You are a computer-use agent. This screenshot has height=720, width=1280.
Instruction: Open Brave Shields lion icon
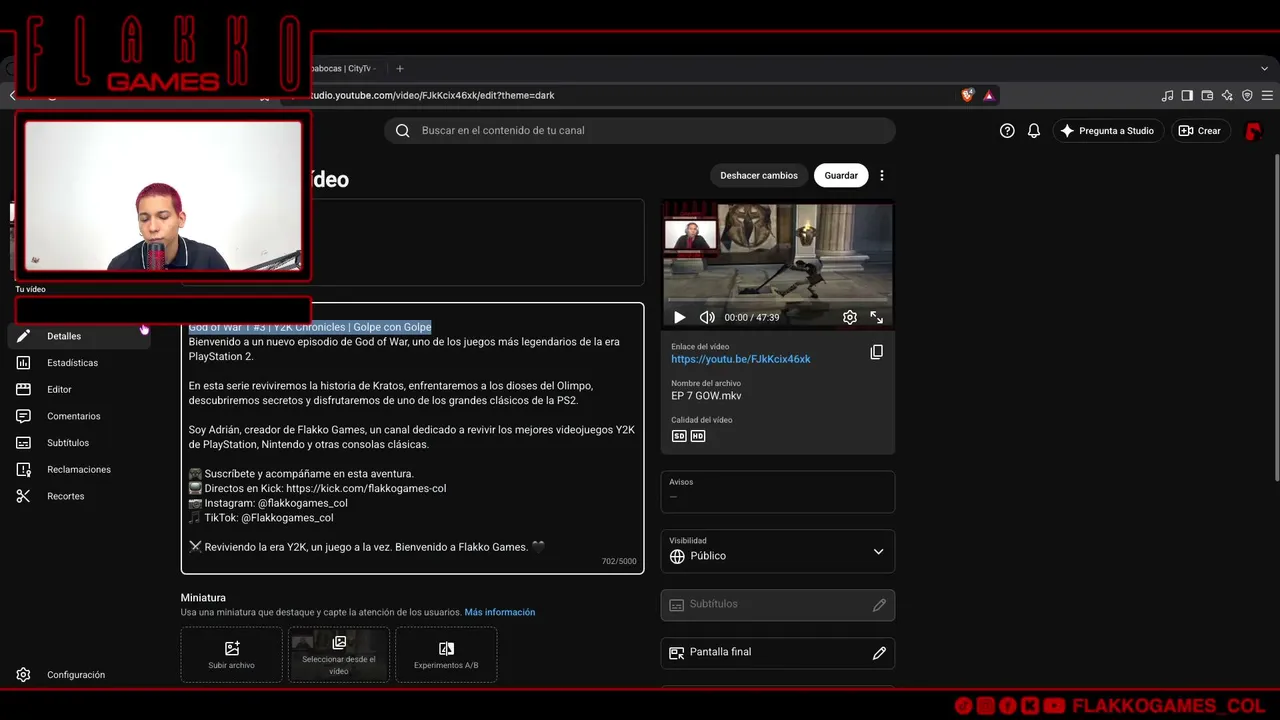(x=967, y=96)
